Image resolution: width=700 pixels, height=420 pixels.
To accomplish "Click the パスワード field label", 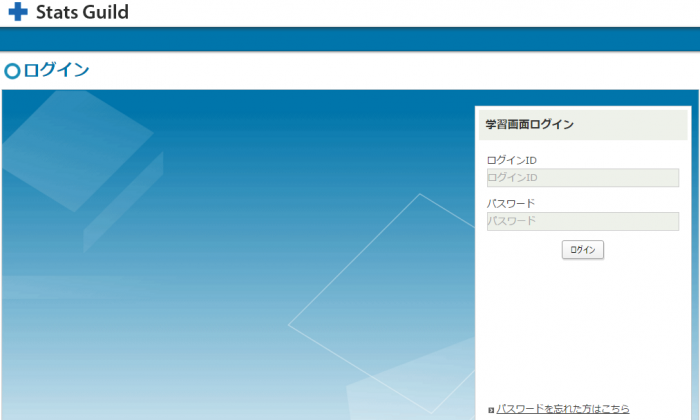I will (x=511, y=204).
